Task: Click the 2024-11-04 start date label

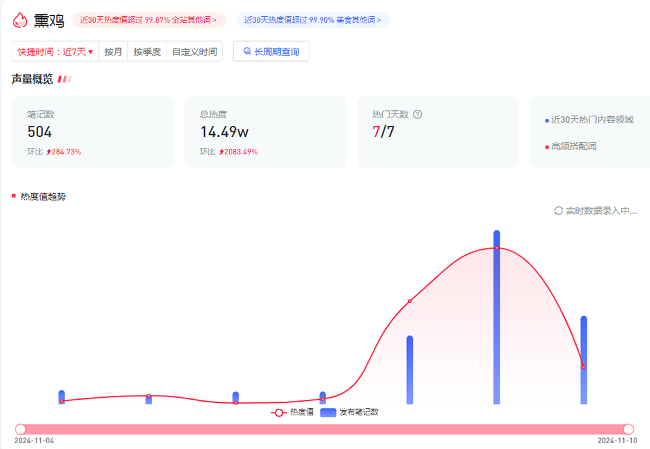Action: tap(34, 440)
